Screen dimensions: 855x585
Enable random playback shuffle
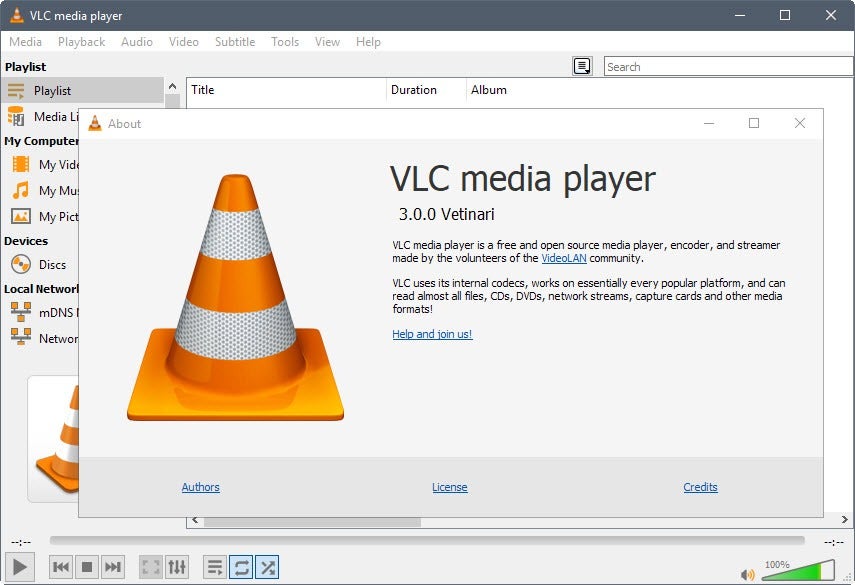coord(266,566)
